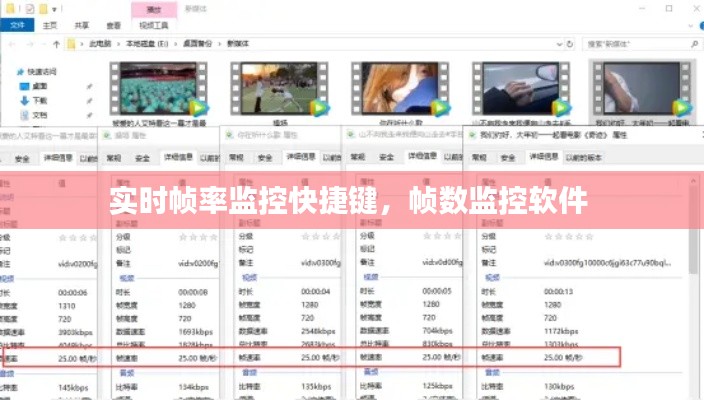Click the Quick Access star icon in sidebar
704x400 pixels.
click(21, 72)
